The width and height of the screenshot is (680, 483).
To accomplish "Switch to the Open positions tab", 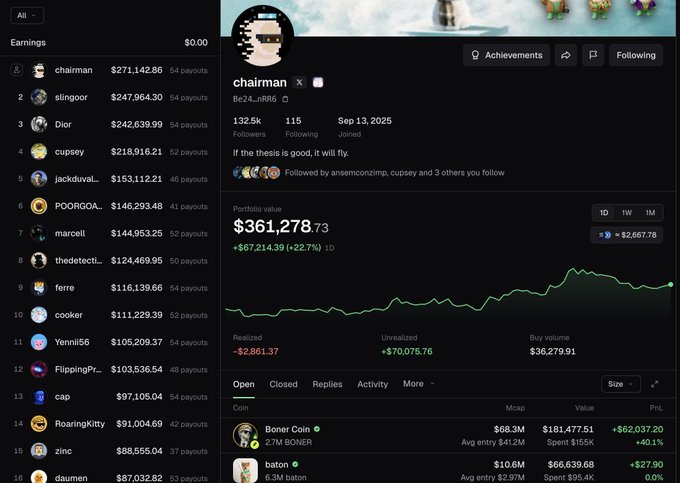I will tap(244, 384).
